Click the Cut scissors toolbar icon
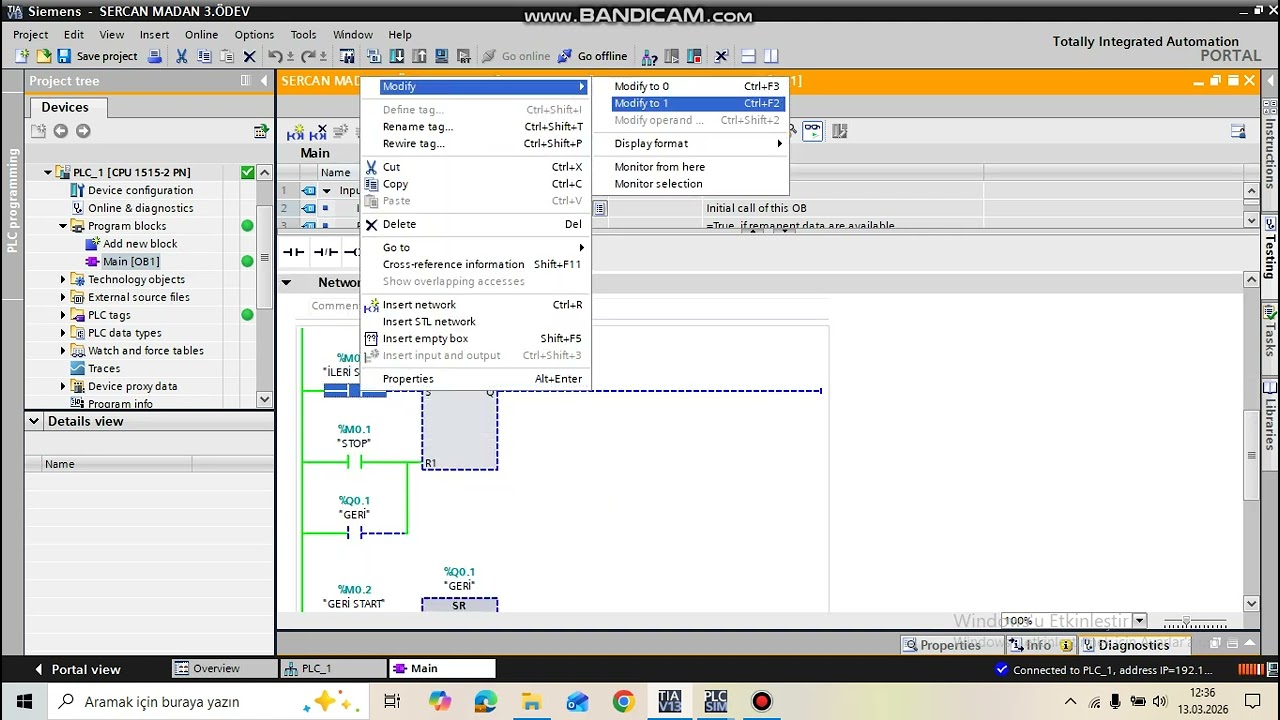The width and height of the screenshot is (1280, 720). click(x=182, y=57)
